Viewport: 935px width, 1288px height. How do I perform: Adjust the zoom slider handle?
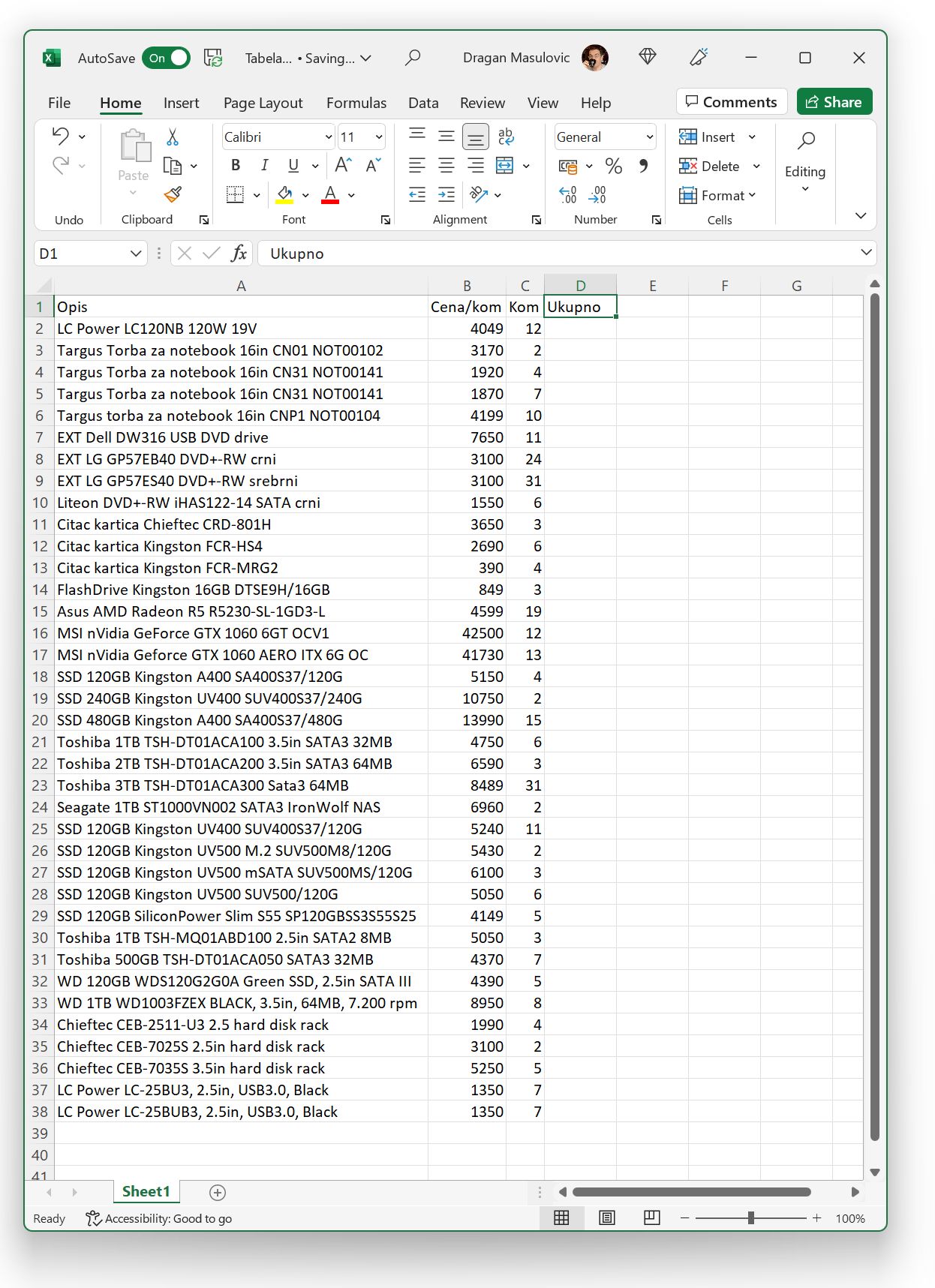point(750,1218)
